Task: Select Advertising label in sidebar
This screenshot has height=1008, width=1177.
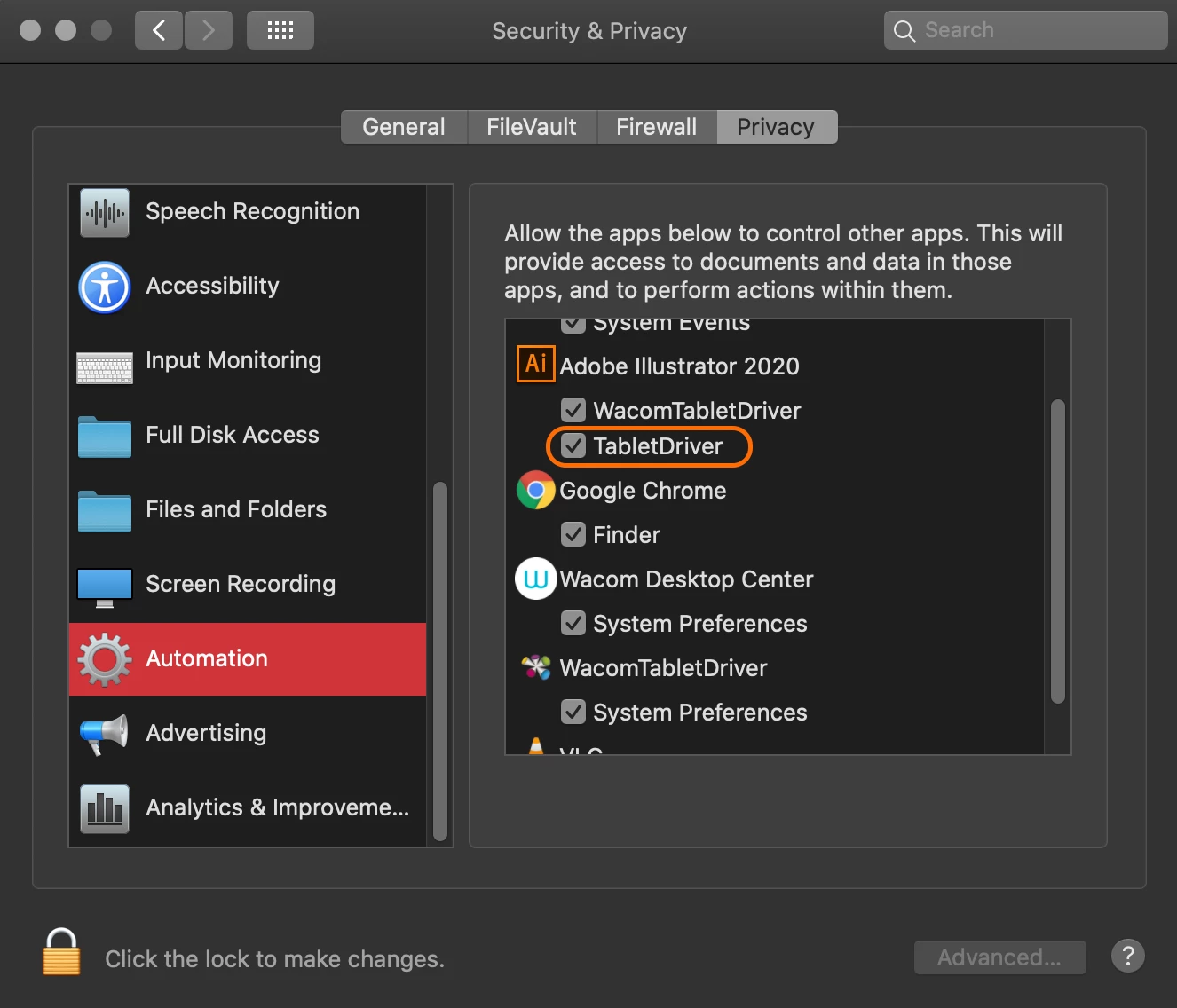Action: point(206,733)
